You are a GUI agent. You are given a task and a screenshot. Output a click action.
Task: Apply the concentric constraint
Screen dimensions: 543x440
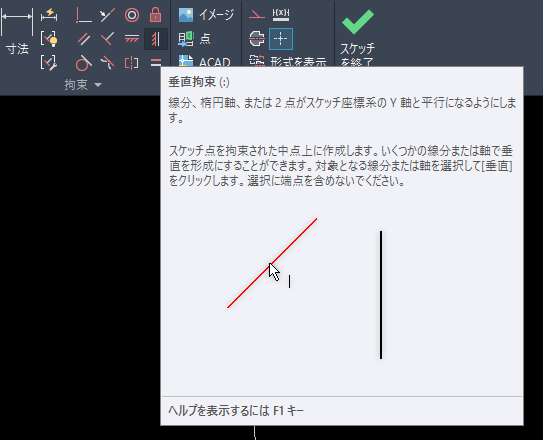(x=132, y=15)
